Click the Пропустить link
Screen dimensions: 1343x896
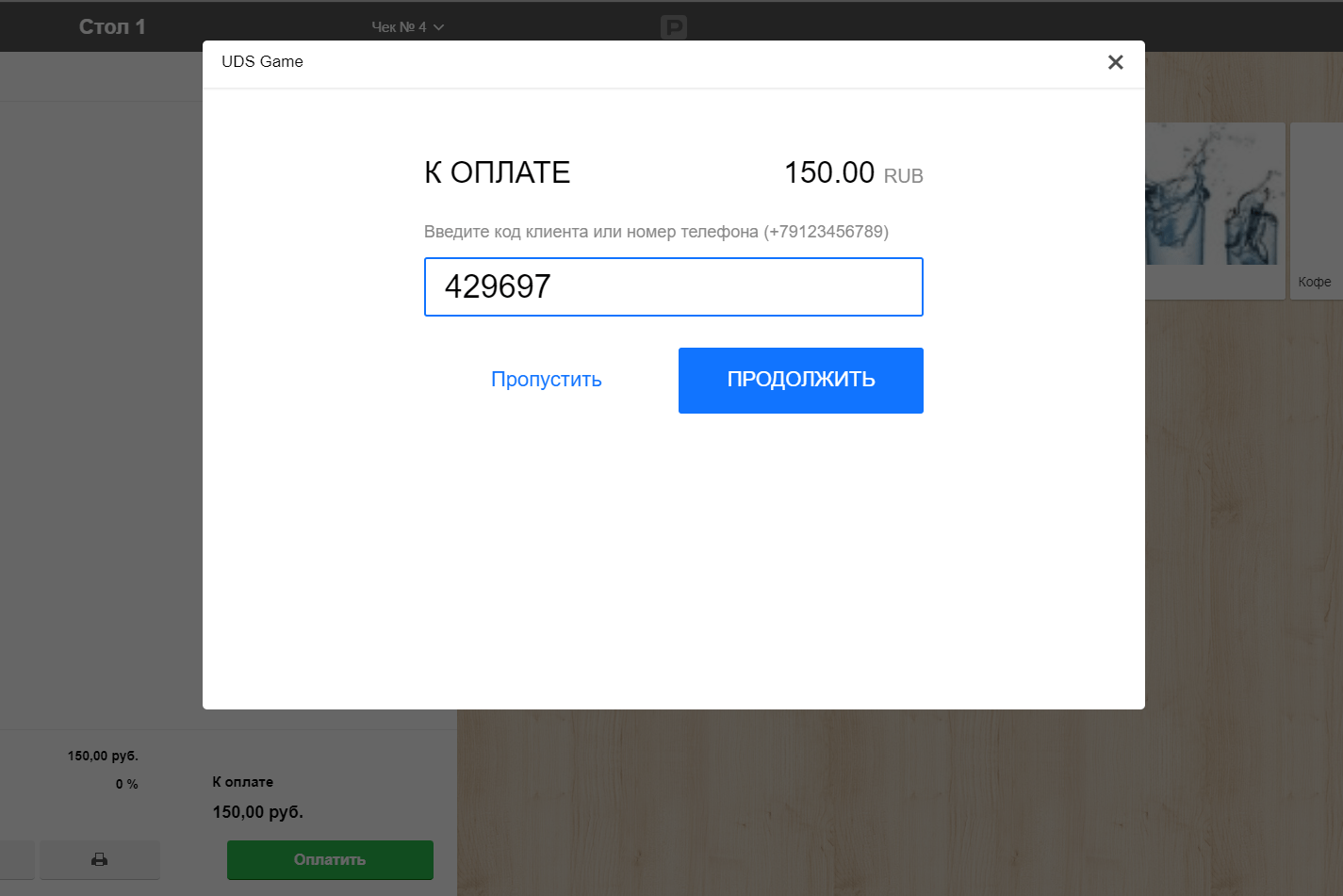click(x=547, y=380)
